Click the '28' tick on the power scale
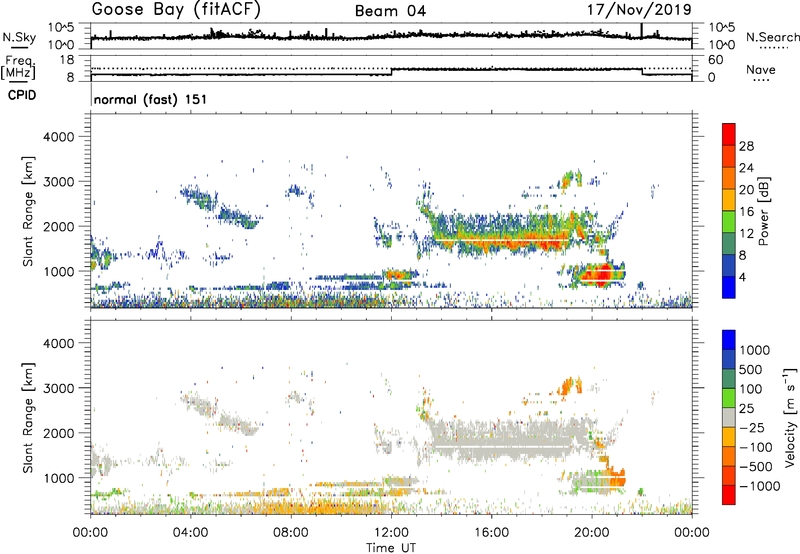The height and width of the screenshot is (554, 800). coord(746,146)
